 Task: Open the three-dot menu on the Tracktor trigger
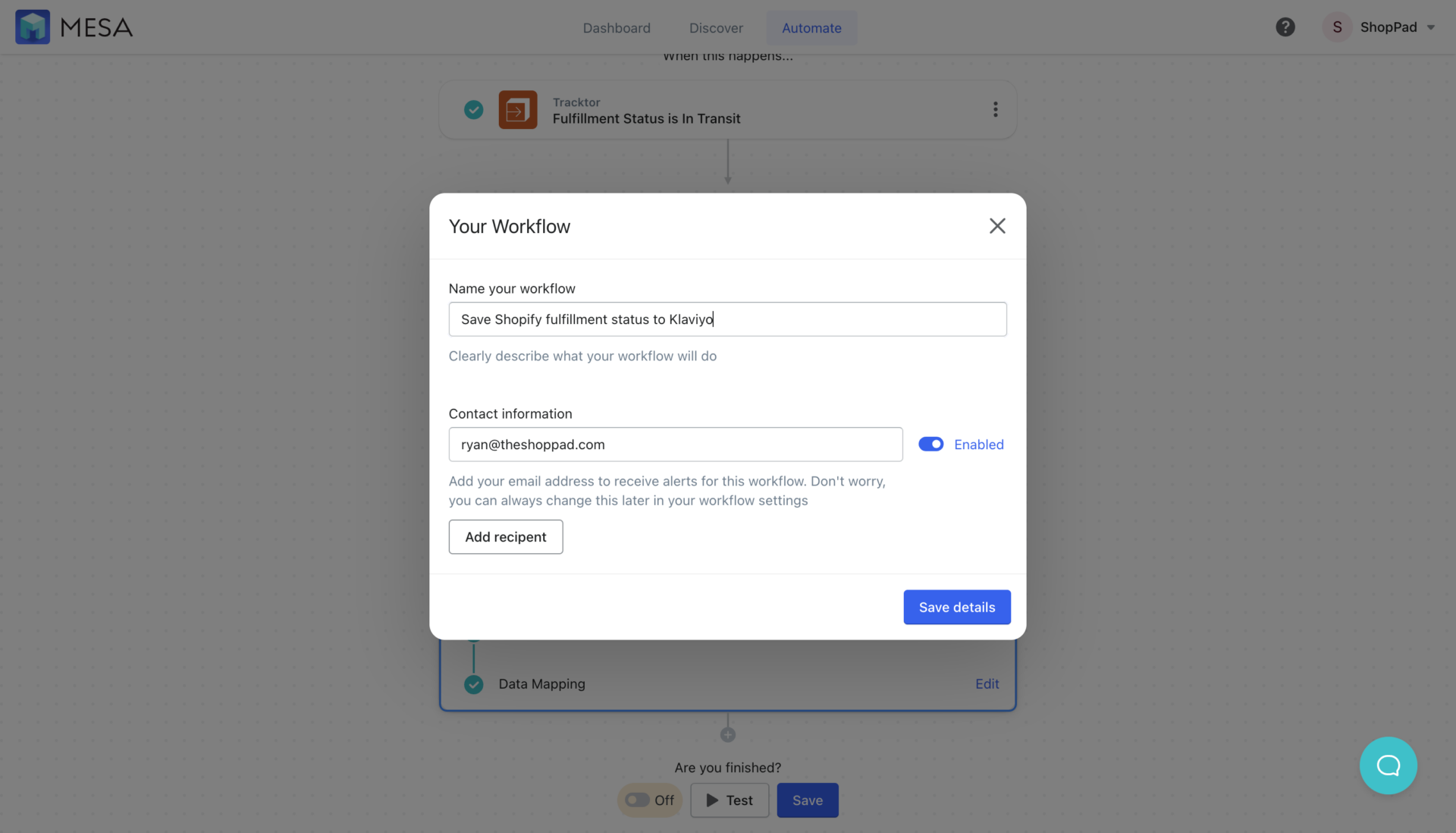tap(995, 109)
